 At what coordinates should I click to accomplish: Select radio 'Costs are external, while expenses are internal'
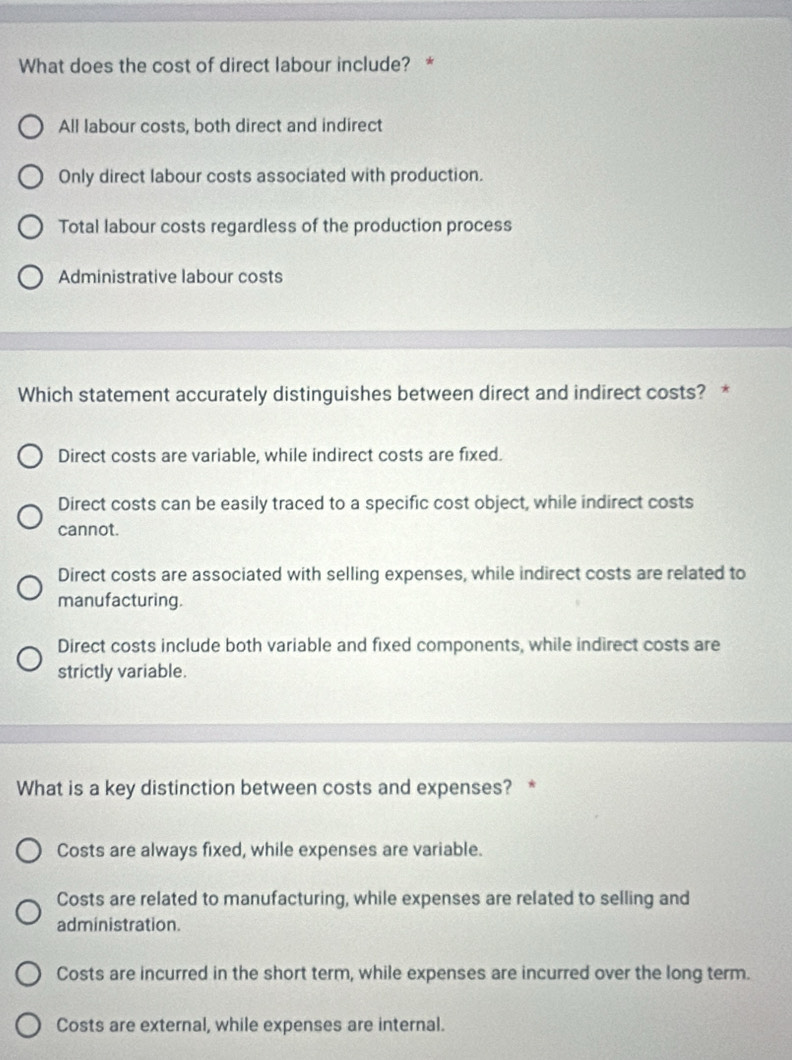(31, 1025)
